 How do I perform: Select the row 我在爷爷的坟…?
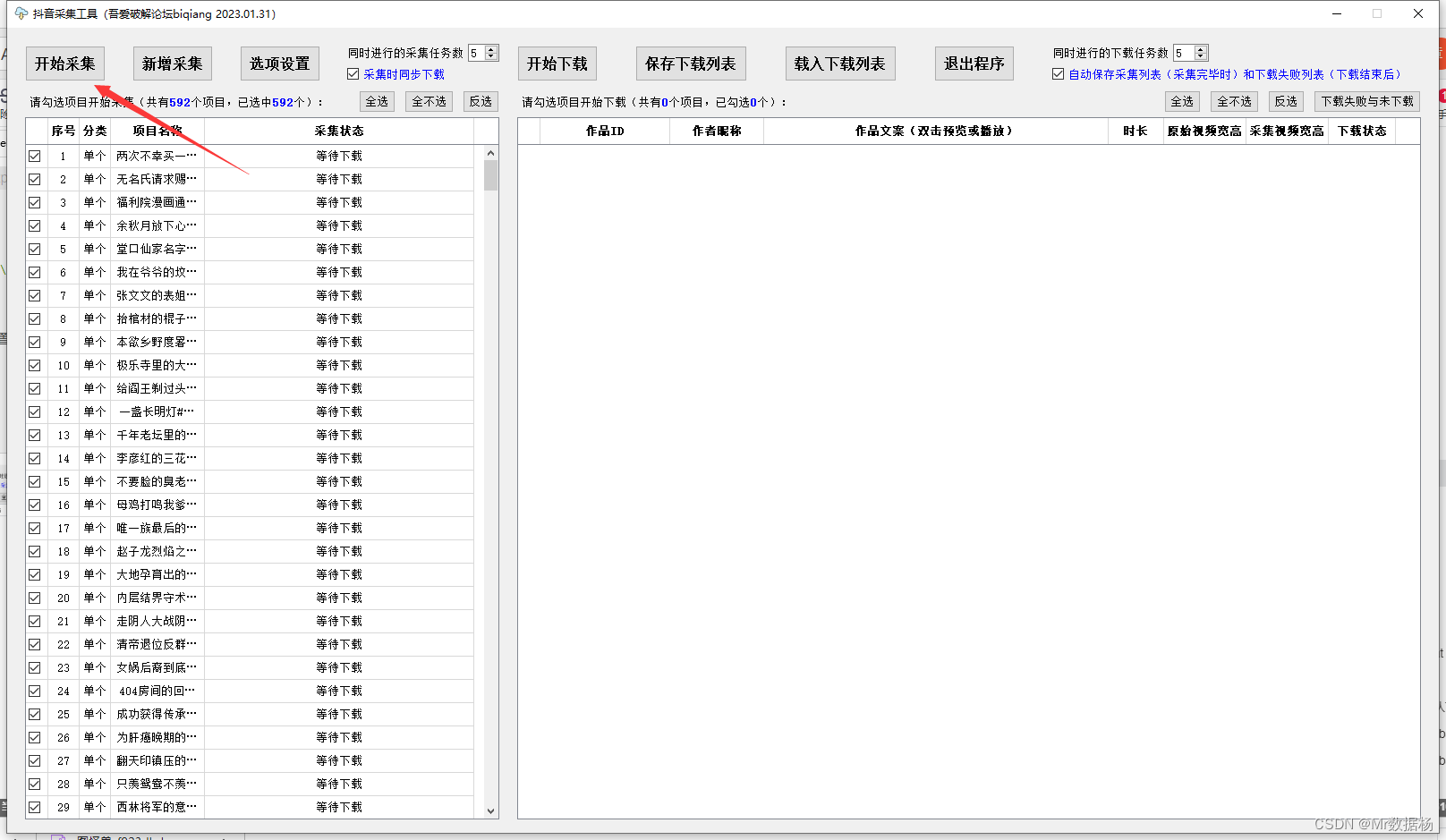250,272
